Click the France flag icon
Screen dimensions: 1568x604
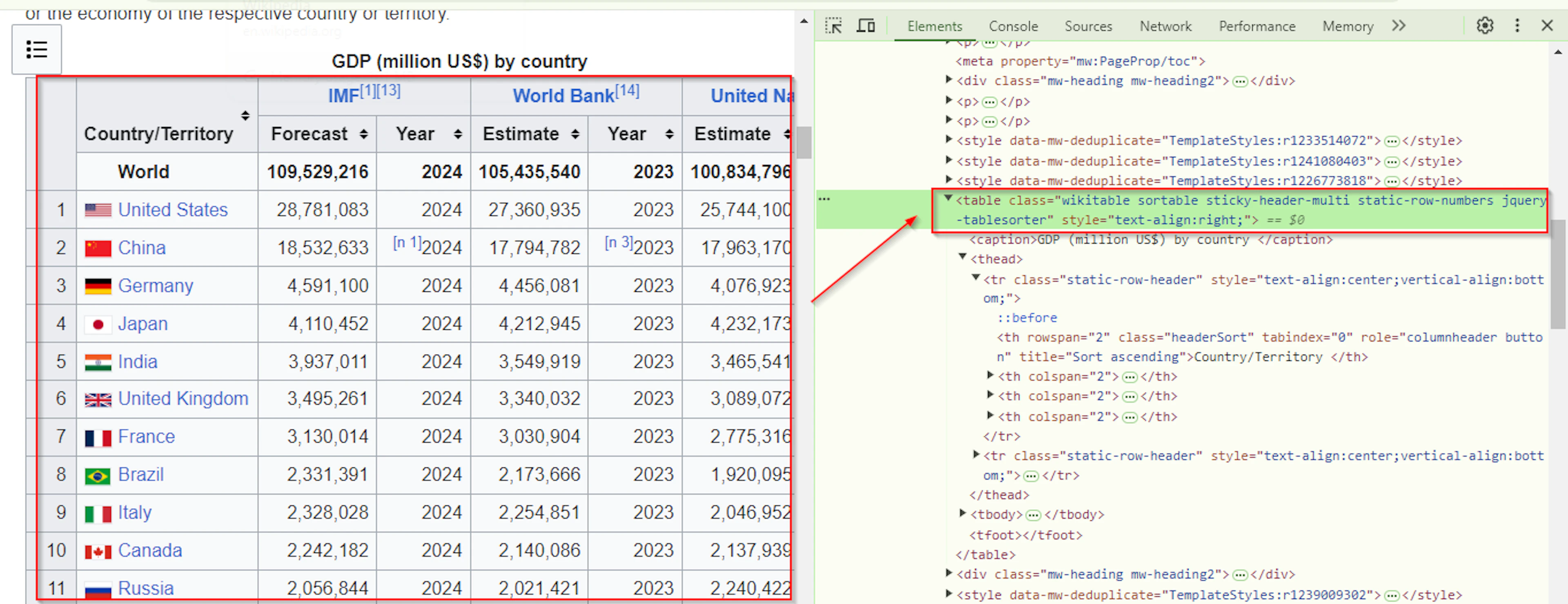click(98, 438)
